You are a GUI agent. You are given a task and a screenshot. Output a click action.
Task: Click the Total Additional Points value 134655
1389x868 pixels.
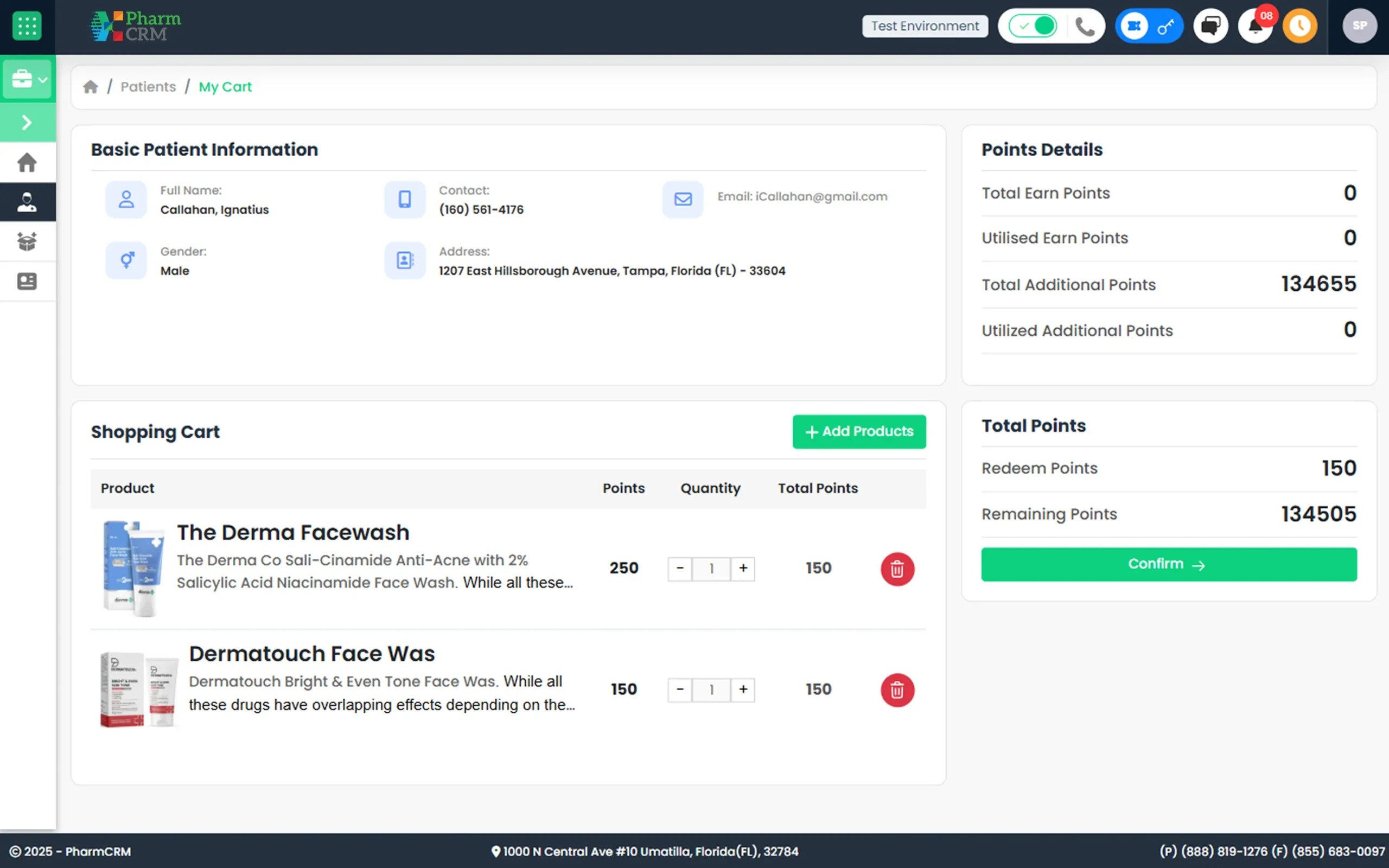[1318, 284]
